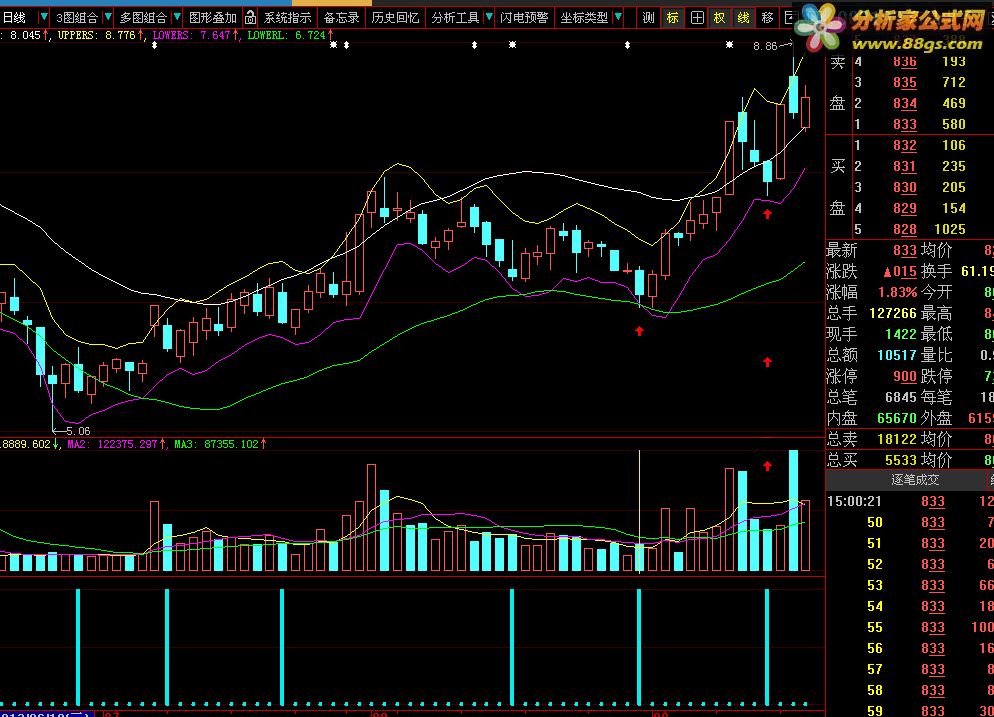The height and width of the screenshot is (717, 994).
Task: Select the 15:00:21 trade record row
Action: [x=910, y=501]
